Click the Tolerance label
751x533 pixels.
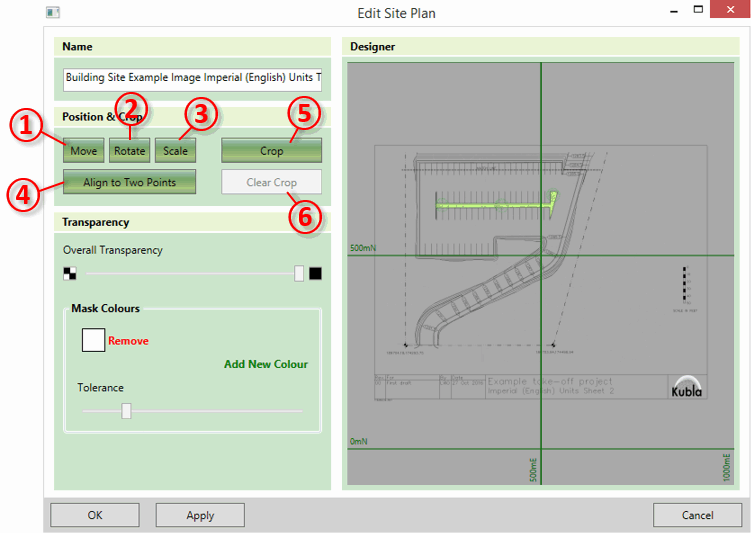pos(101,387)
